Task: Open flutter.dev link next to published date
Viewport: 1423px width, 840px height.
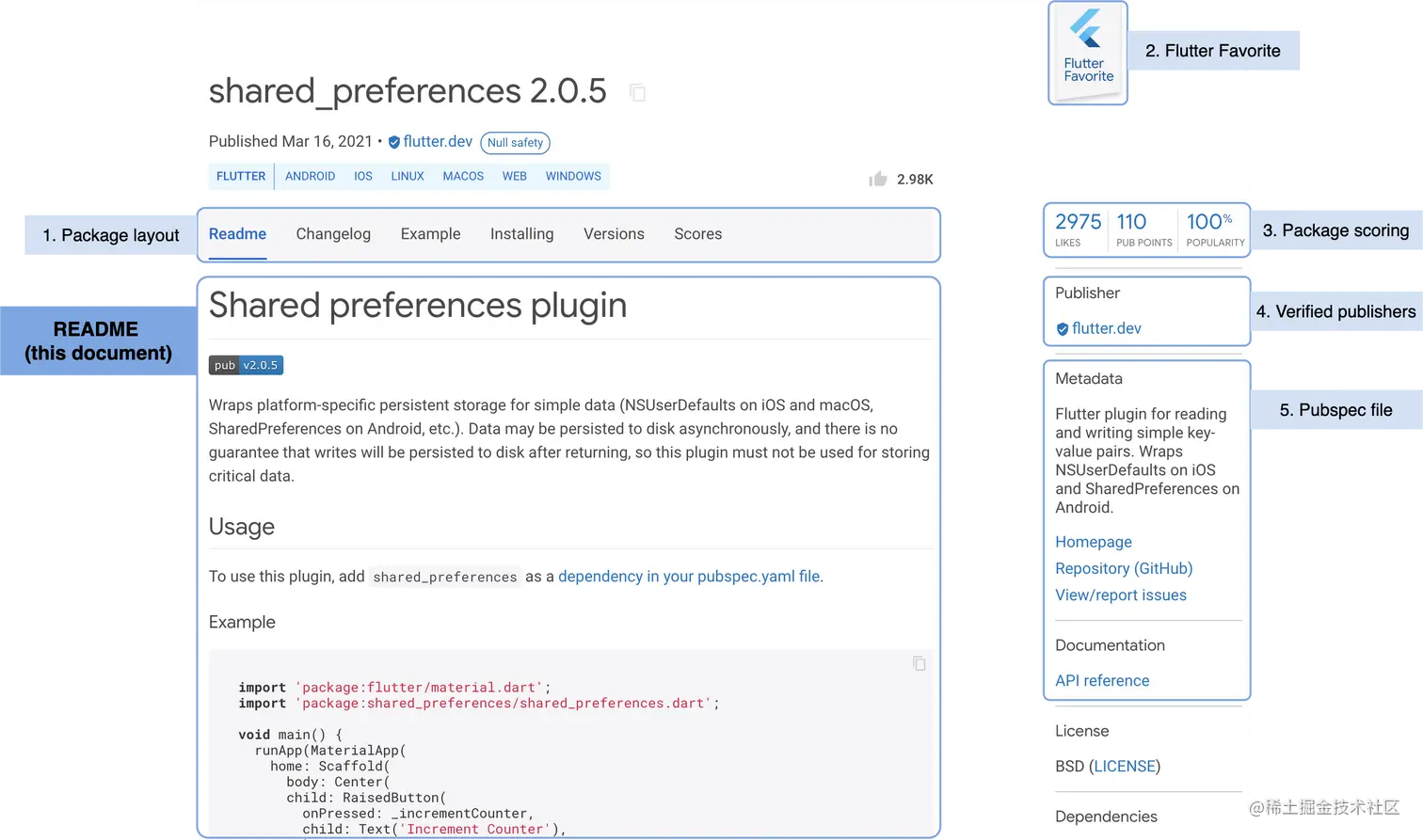Action: coord(438,141)
